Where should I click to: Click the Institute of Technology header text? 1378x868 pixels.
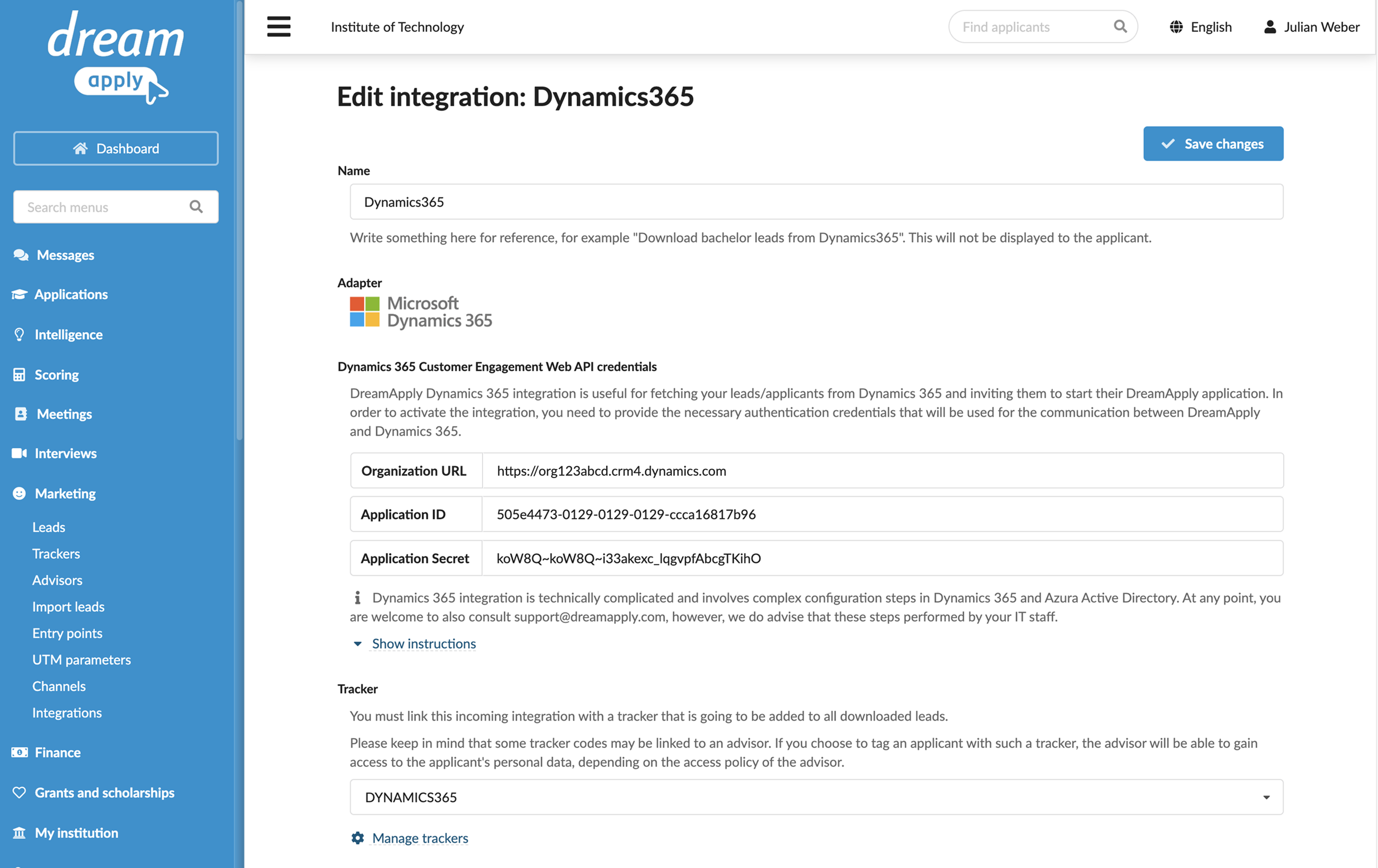click(397, 27)
